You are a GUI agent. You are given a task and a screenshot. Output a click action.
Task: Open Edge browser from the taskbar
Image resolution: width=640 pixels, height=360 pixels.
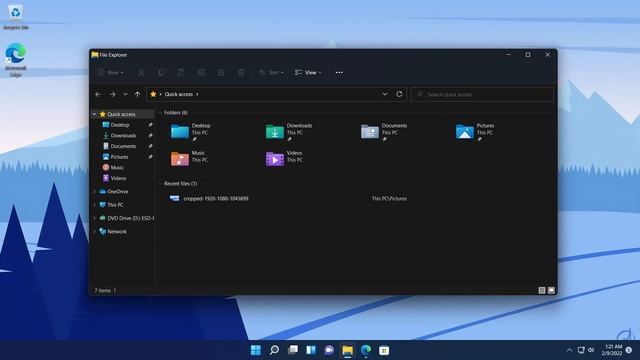(366, 350)
